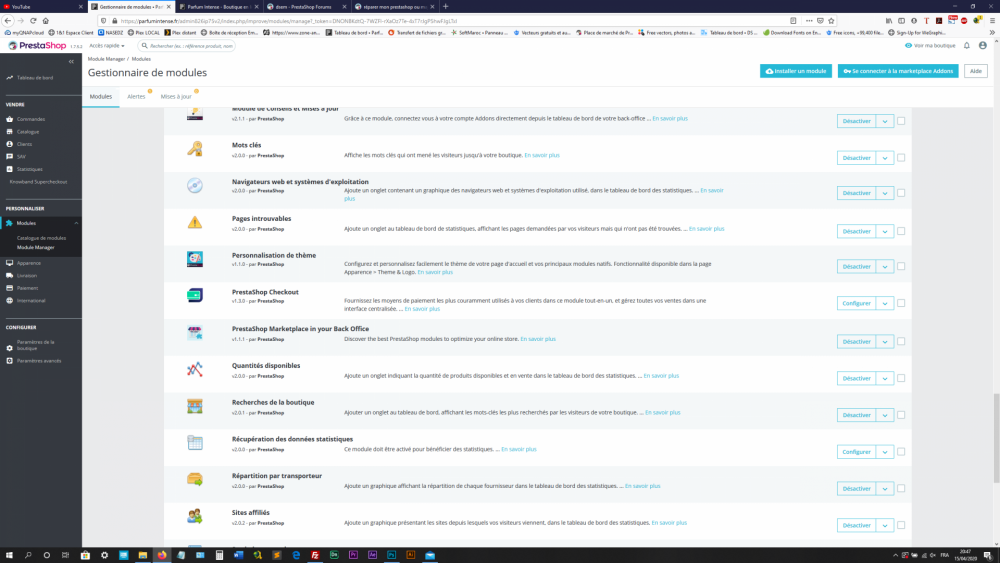Open Catalogue de modules submenu item
Viewport: 1000px width, 563px height.
click(41, 238)
